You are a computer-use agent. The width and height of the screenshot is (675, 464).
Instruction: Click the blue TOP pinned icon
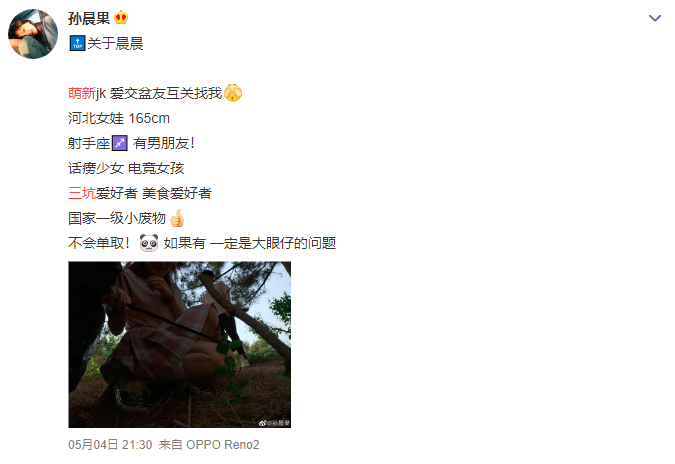(x=77, y=43)
